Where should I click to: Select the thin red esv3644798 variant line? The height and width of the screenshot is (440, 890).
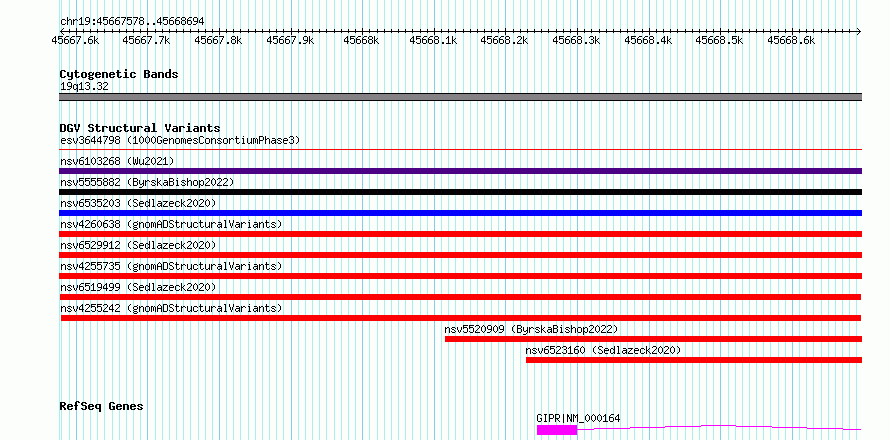460,149
